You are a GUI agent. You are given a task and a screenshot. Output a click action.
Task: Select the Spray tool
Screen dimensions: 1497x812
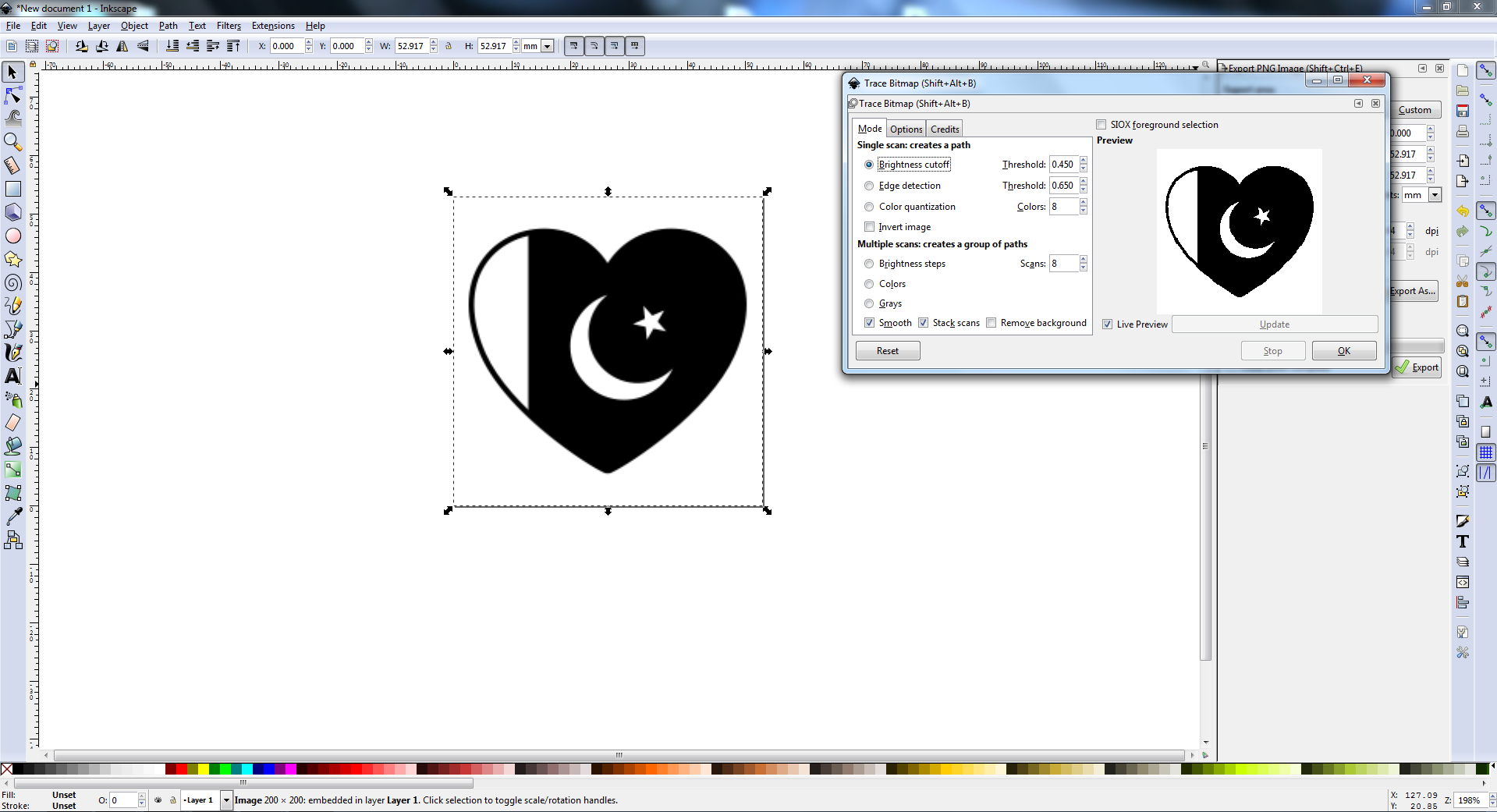[13, 399]
